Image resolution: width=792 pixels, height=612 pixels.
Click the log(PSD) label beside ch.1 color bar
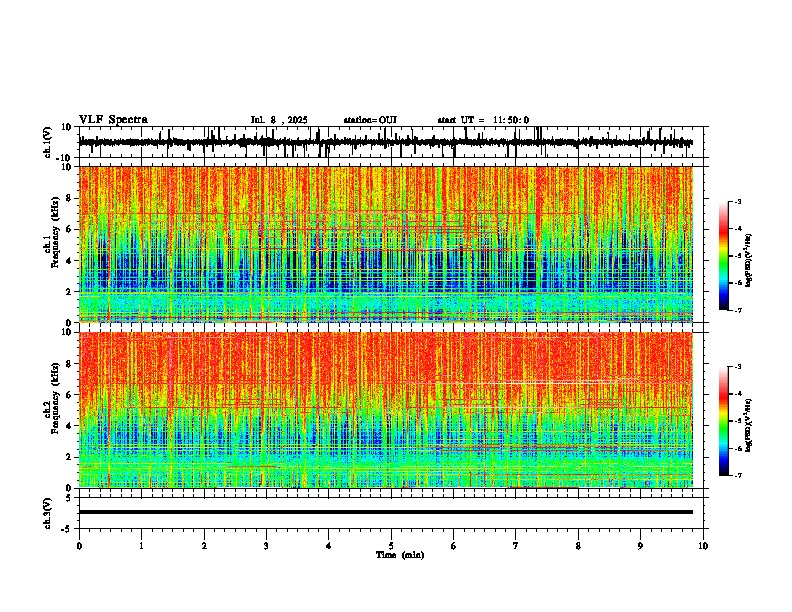(749, 261)
